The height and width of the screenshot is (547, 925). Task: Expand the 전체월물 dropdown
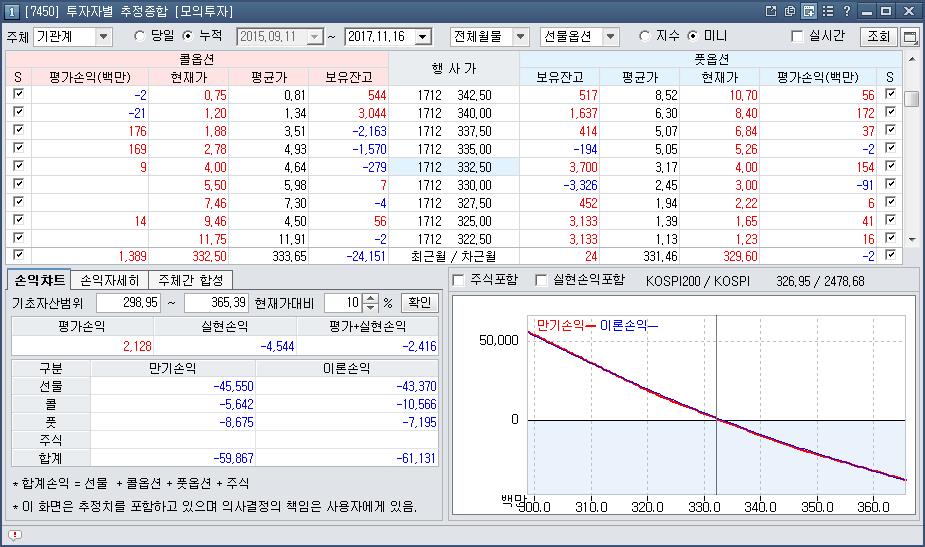pos(520,37)
